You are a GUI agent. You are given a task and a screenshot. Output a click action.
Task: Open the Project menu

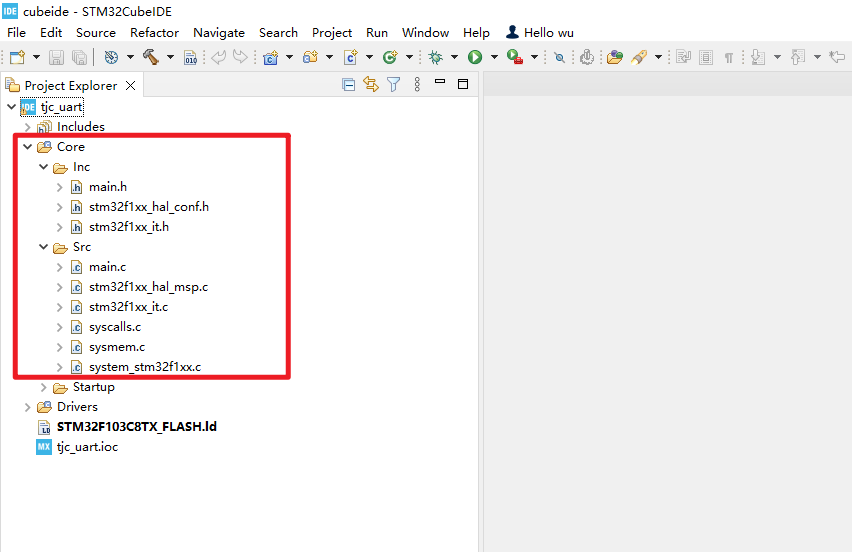coord(332,32)
